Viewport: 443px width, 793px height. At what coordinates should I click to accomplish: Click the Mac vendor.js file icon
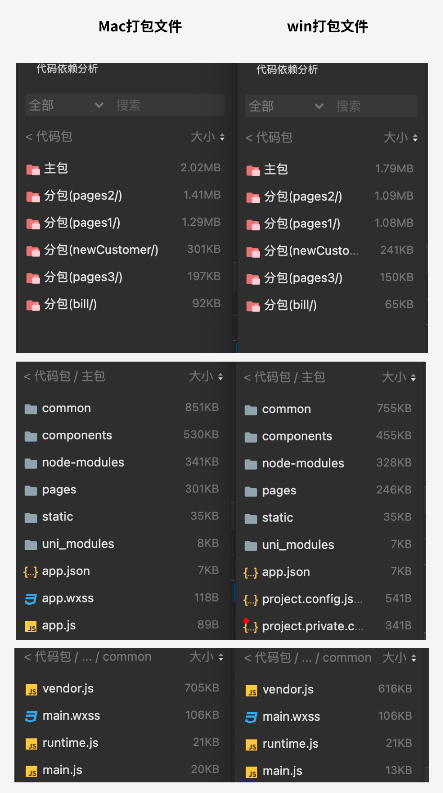[x=31, y=689]
